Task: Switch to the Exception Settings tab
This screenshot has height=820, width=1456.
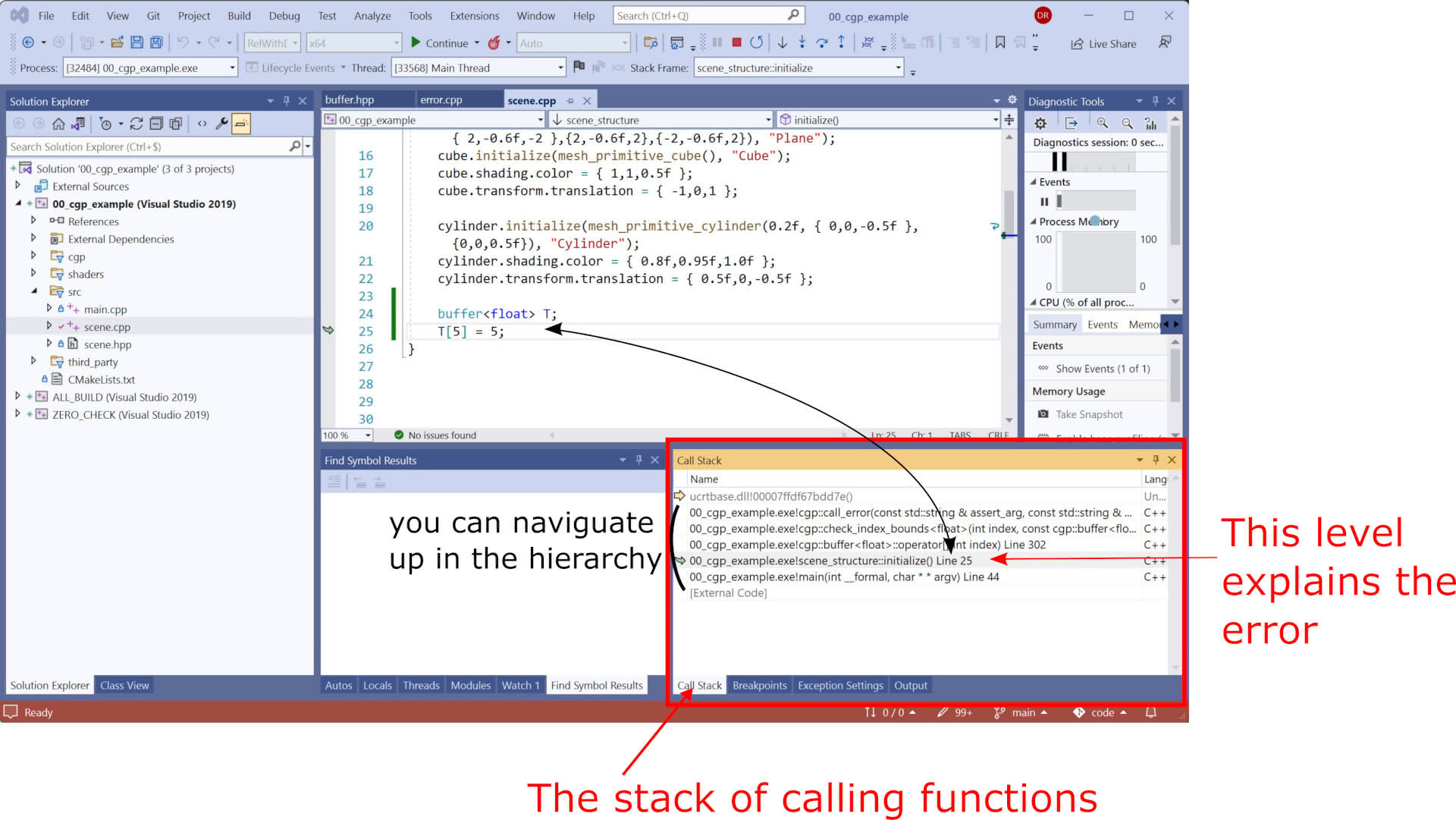Action: tap(840, 685)
